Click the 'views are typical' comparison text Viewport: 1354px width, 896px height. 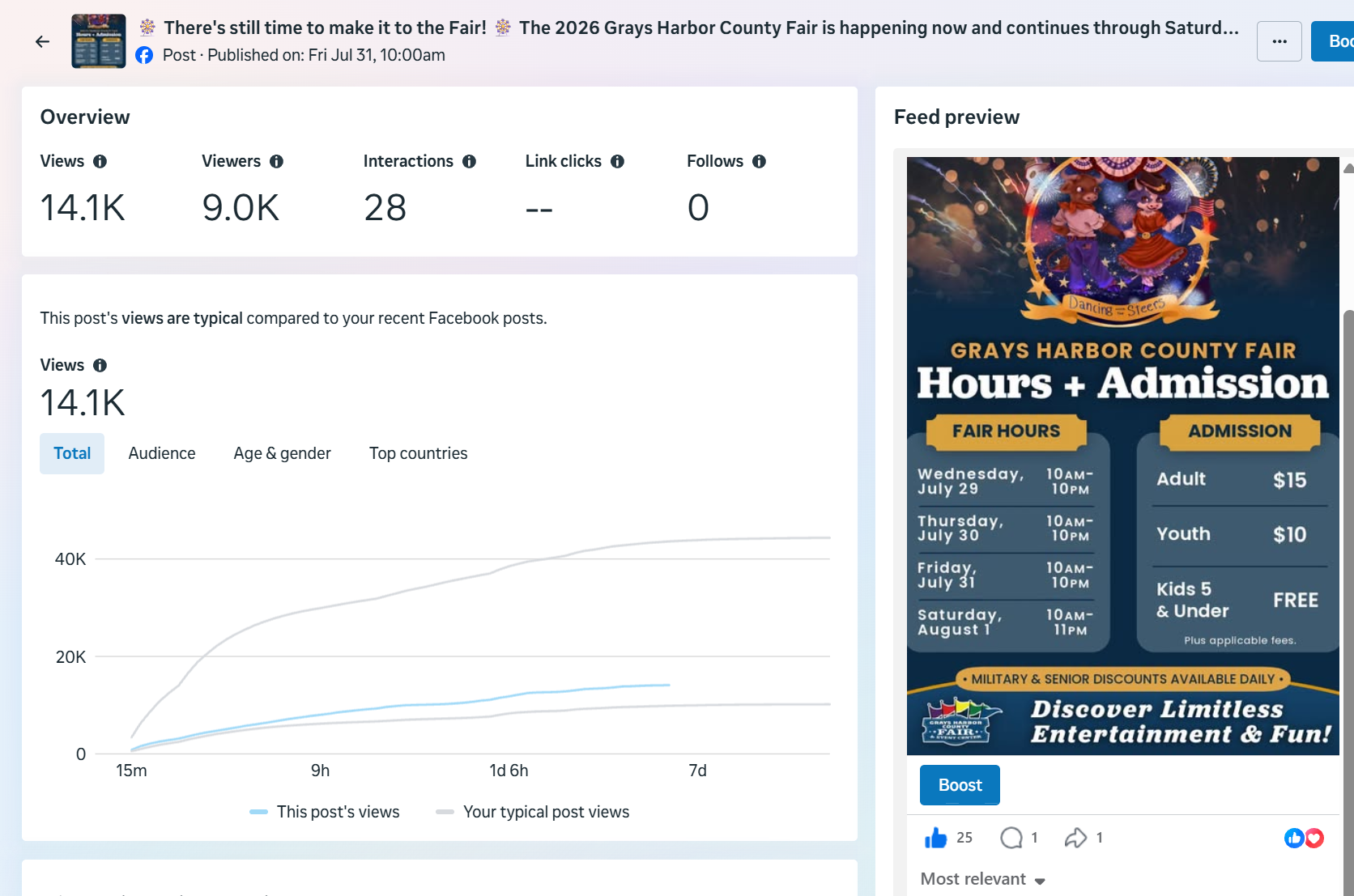182,318
